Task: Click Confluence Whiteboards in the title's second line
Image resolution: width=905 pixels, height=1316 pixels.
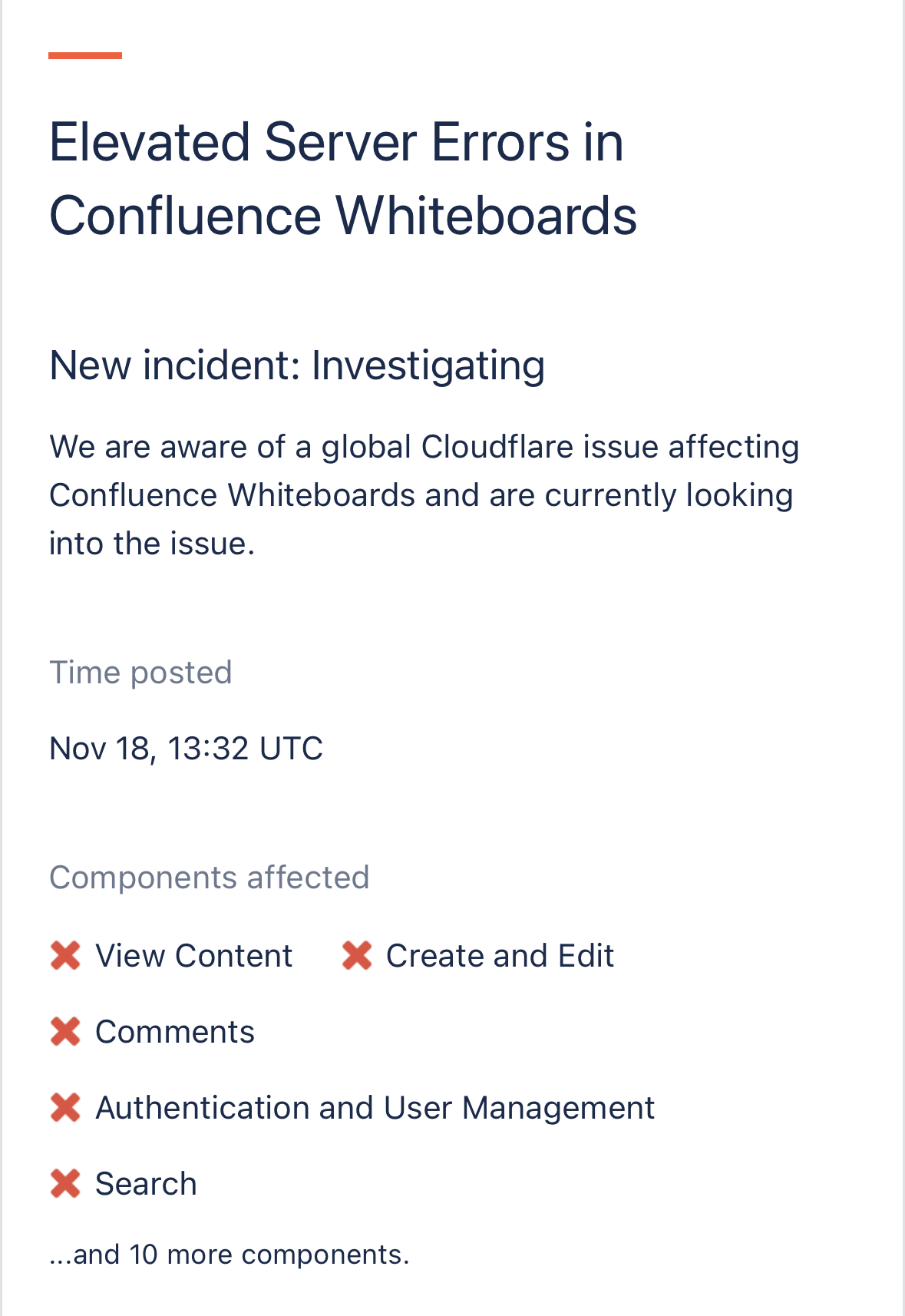Action: (343, 216)
